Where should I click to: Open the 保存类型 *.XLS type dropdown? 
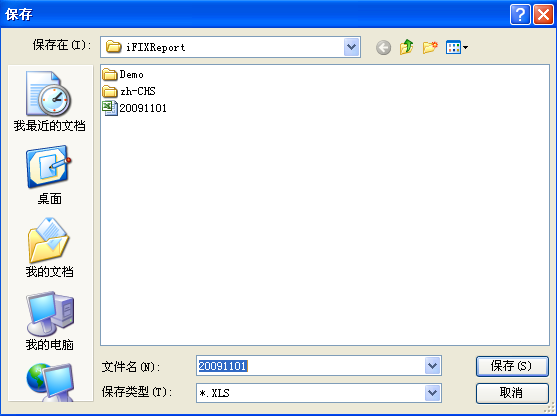point(432,393)
